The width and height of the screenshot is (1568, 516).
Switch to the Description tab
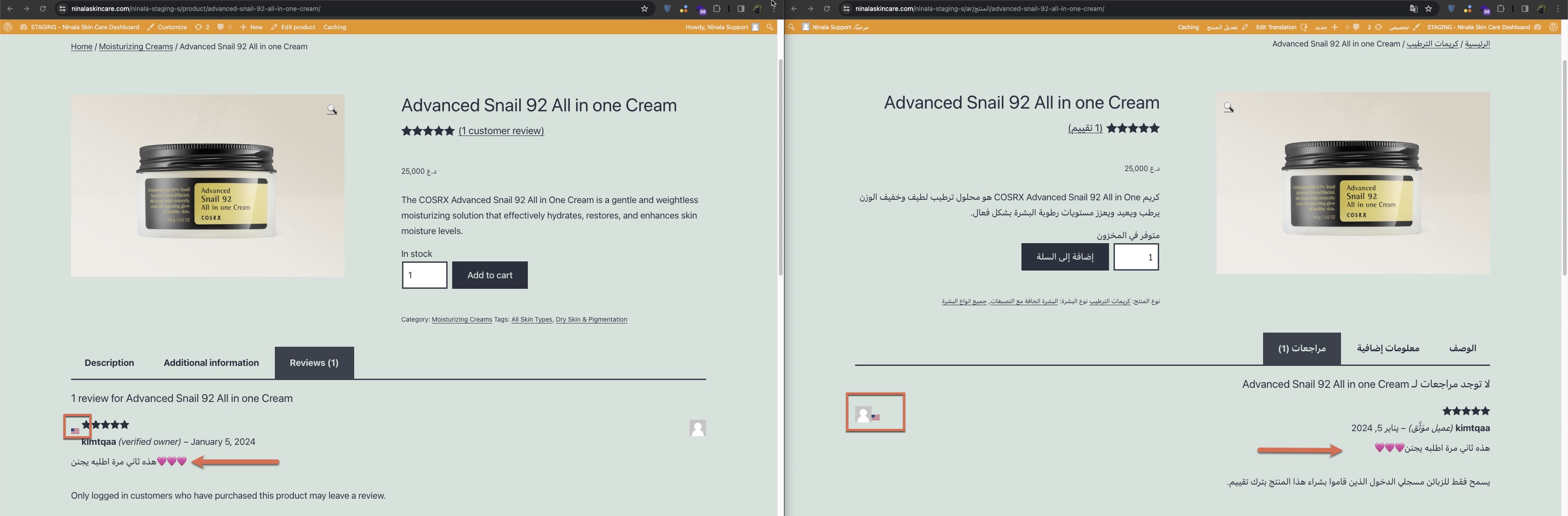[x=109, y=363]
